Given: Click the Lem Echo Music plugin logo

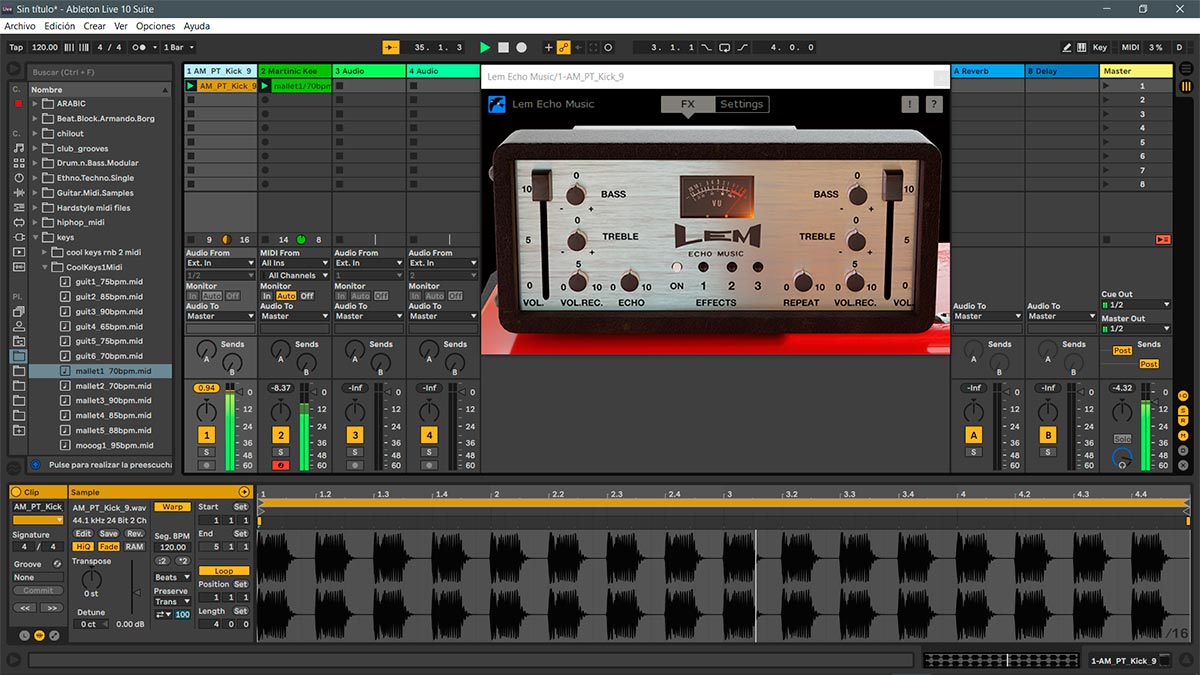Looking at the screenshot, I should [x=496, y=104].
